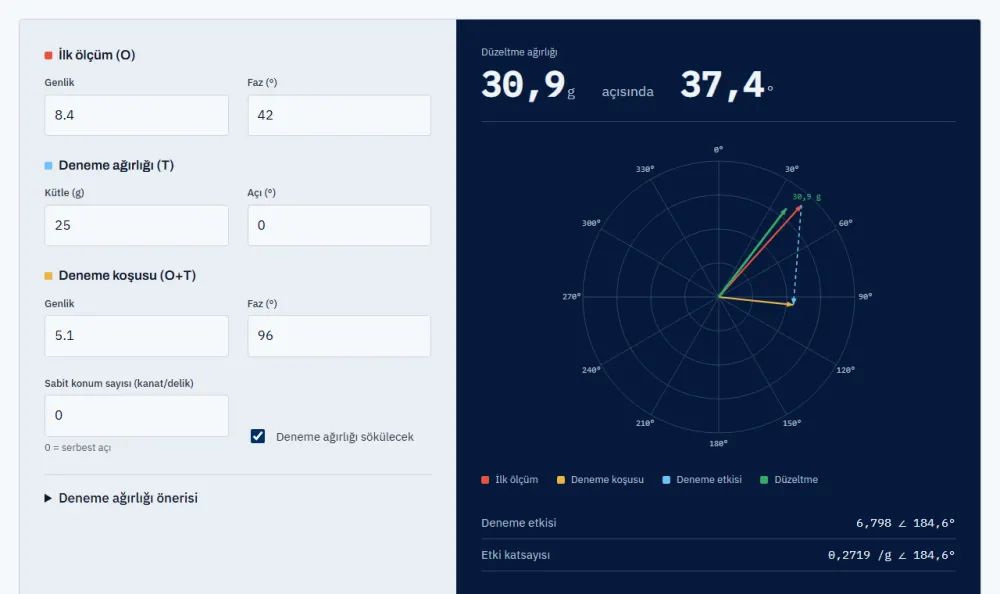Click the 90° label on polar chart
Viewport: 1000px width, 594px height.
865,297
